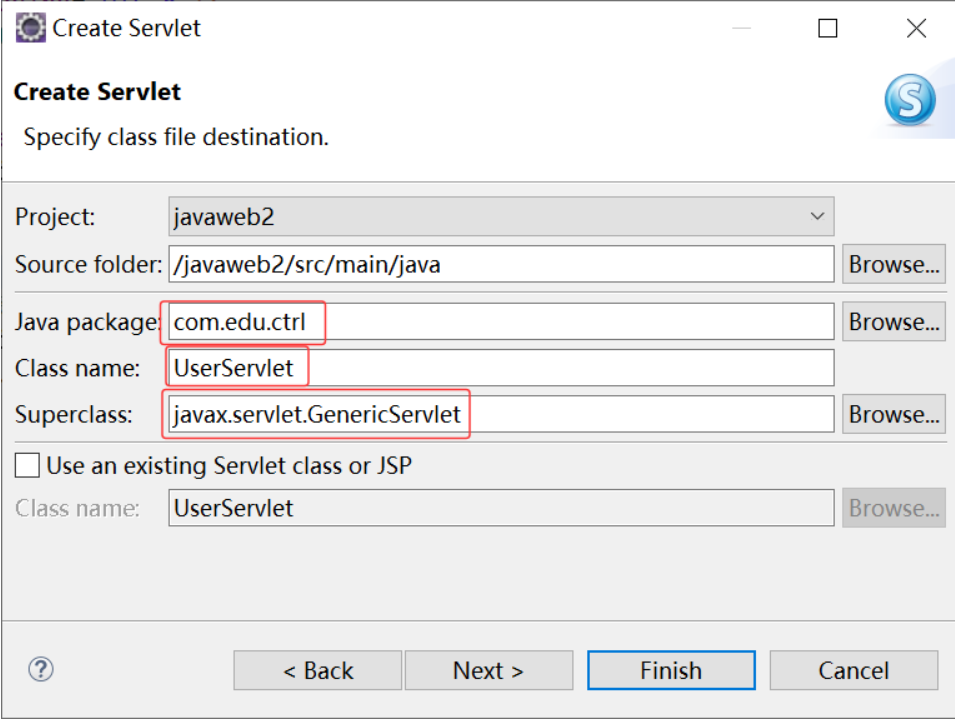The image size is (955, 719).
Task: Browse for the Superclass
Action: (x=893, y=414)
